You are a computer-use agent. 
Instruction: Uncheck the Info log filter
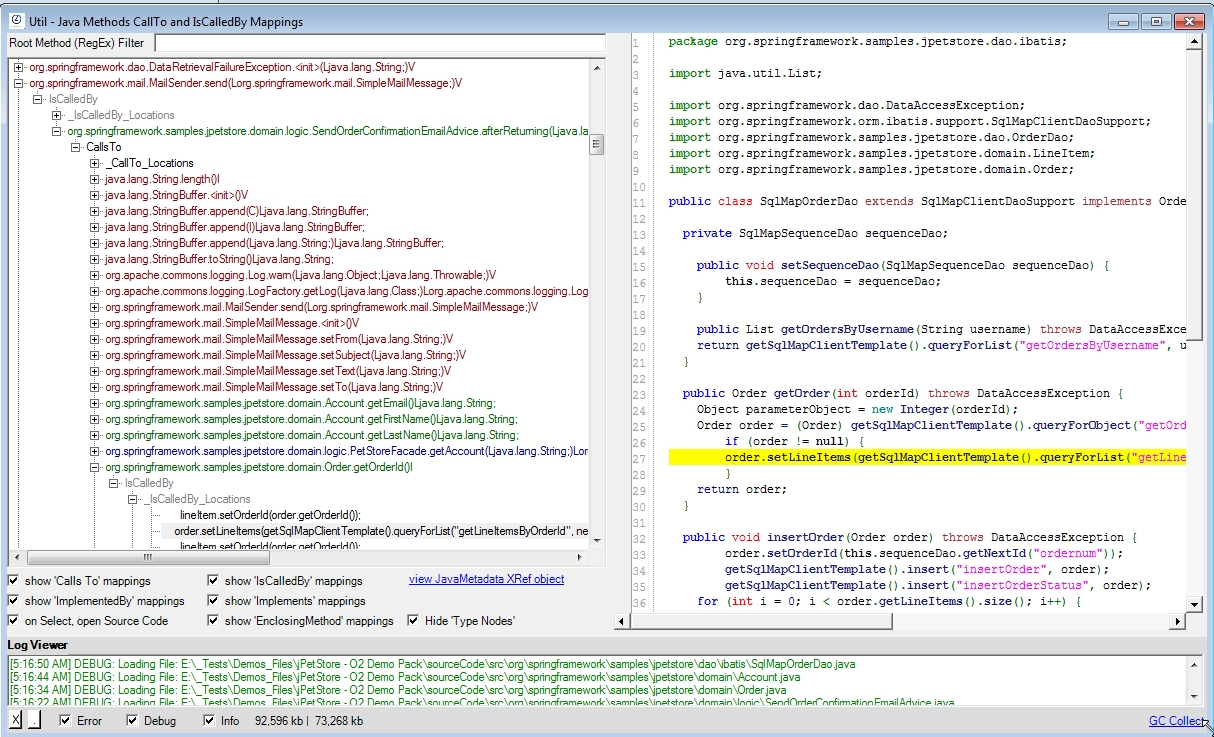coord(209,720)
